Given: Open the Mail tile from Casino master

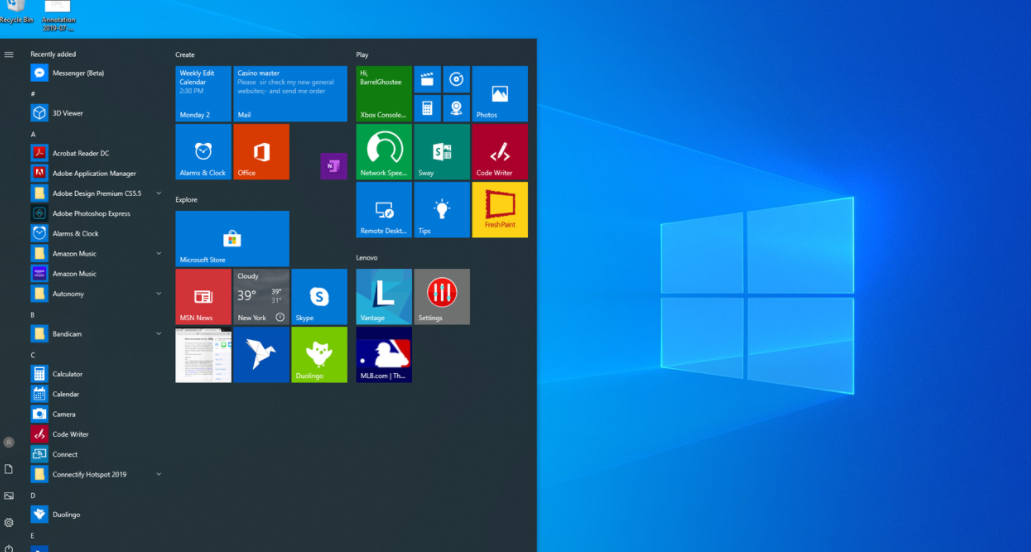Looking at the screenshot, I should [x=290, y=93].
